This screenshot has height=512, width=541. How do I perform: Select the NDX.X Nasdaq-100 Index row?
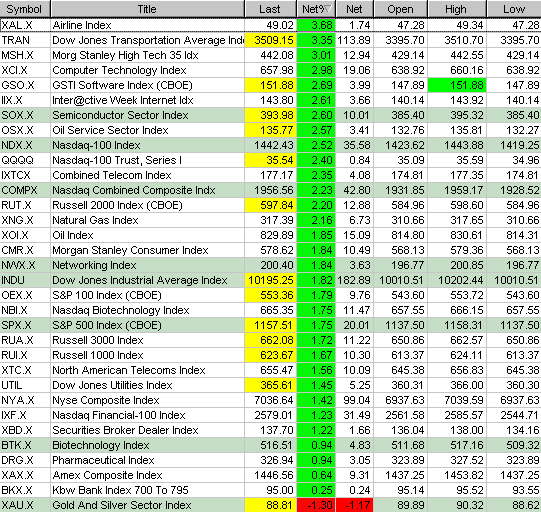coord(270,145)
